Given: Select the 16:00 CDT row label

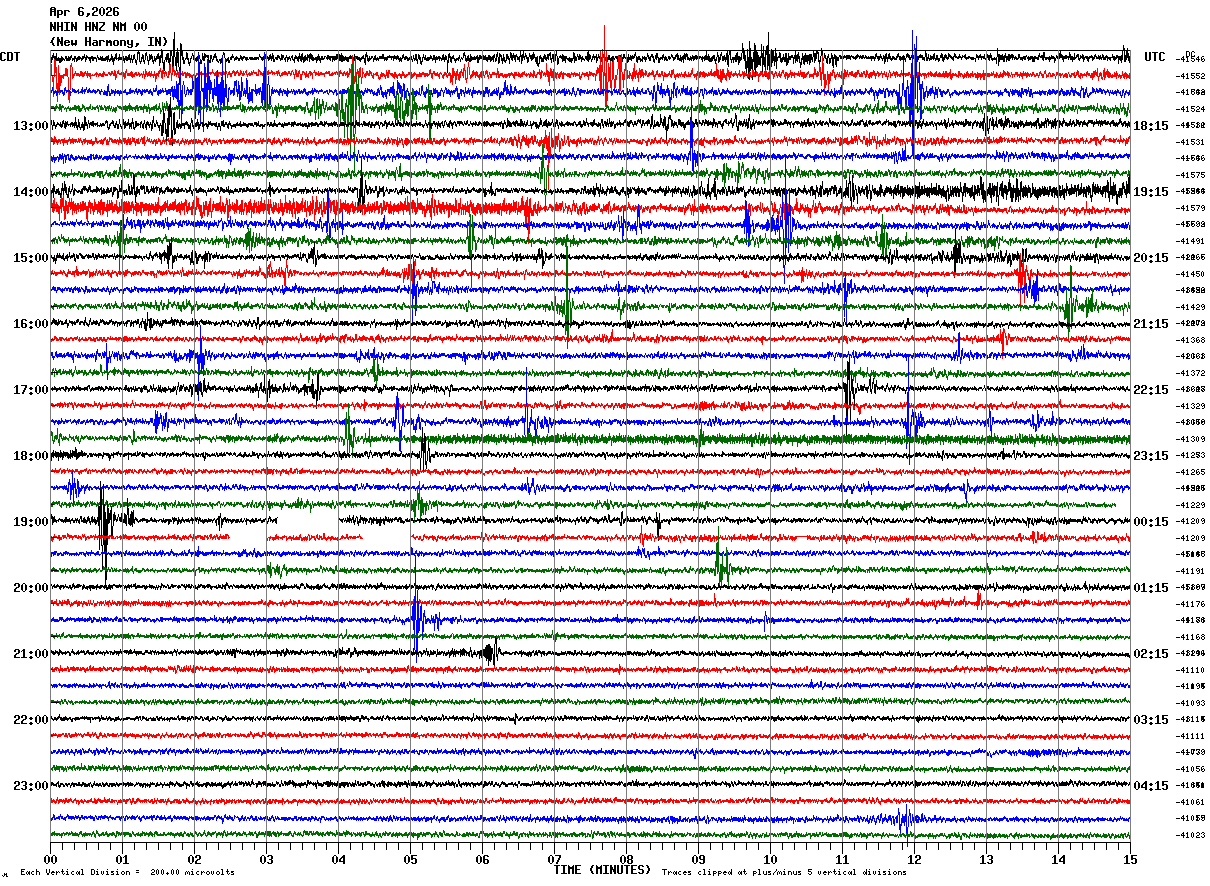Looking at the screenshot, I should click(x=31, y=324).
